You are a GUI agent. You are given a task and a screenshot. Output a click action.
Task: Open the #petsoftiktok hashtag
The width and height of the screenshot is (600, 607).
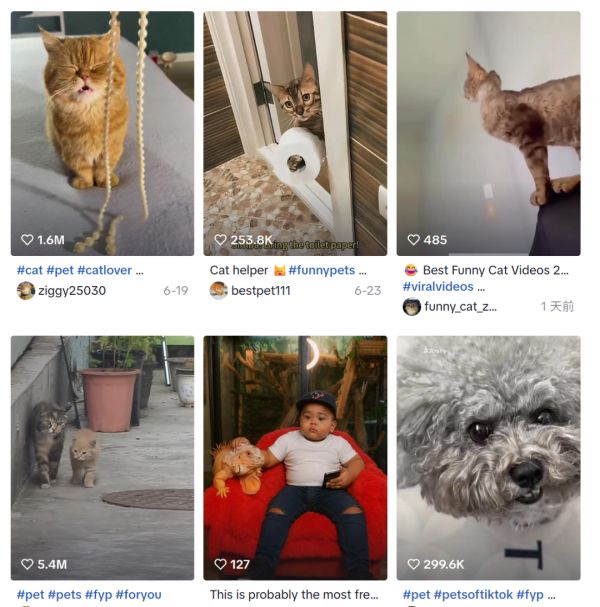473,595
